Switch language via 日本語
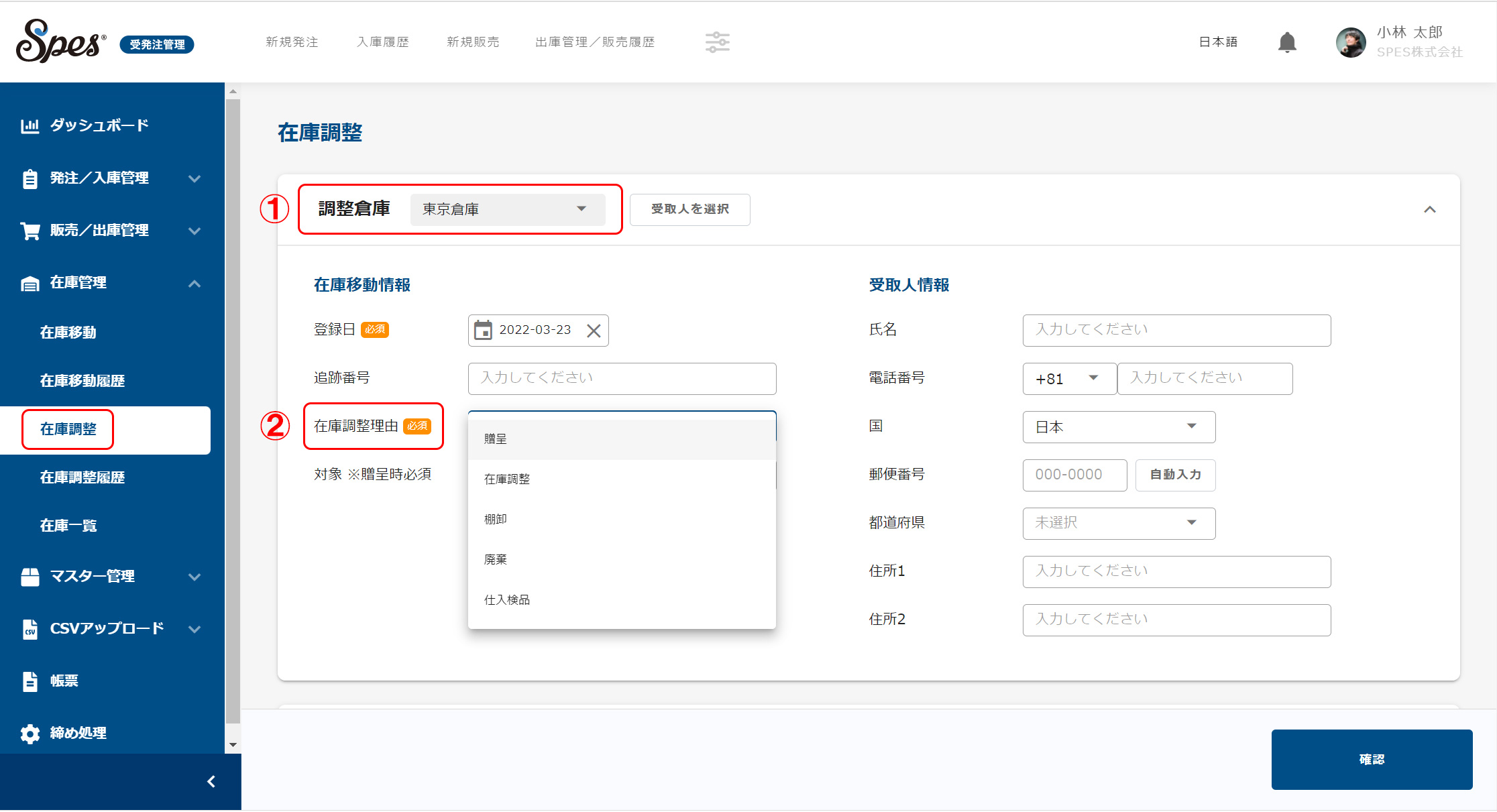Image resolution: width=1497 pixels, height=812 pixels. pyautogui.click(x=1218, y=42)
